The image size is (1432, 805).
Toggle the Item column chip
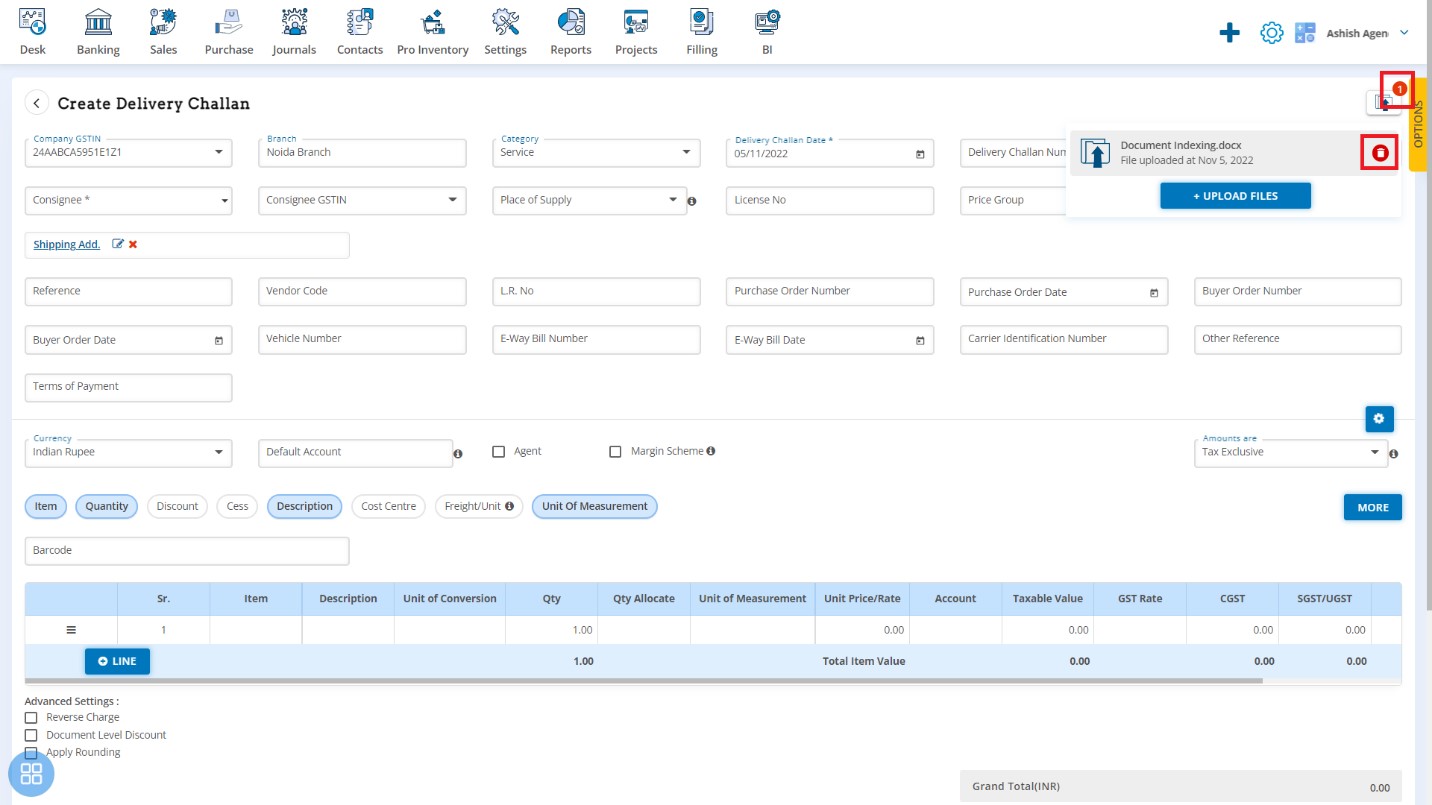(x=46, y=506)
